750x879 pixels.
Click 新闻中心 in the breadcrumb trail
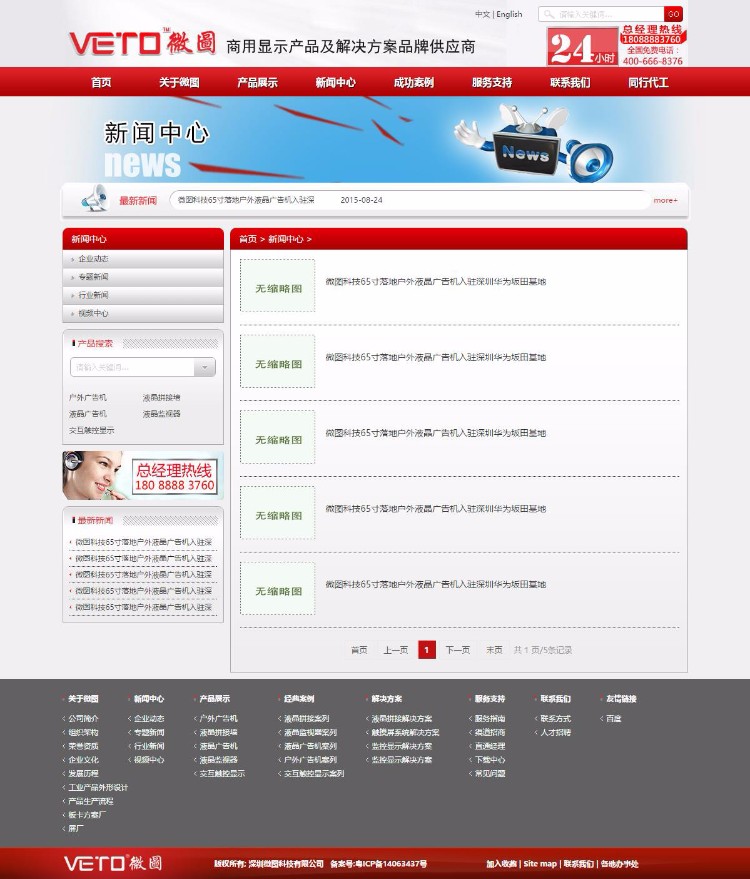pos(286,239)
